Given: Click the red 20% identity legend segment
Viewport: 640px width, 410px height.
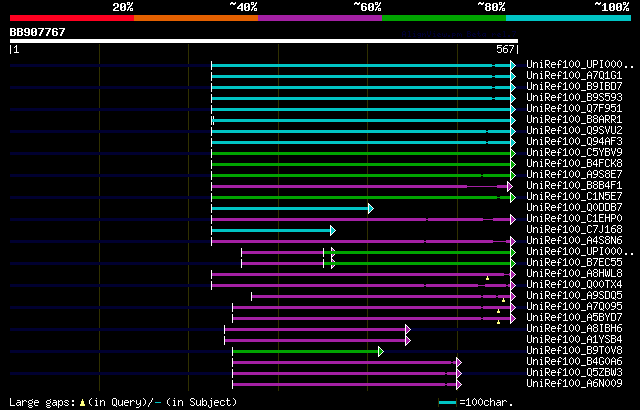Looking at the screenshot, I should tap(72, 18).
